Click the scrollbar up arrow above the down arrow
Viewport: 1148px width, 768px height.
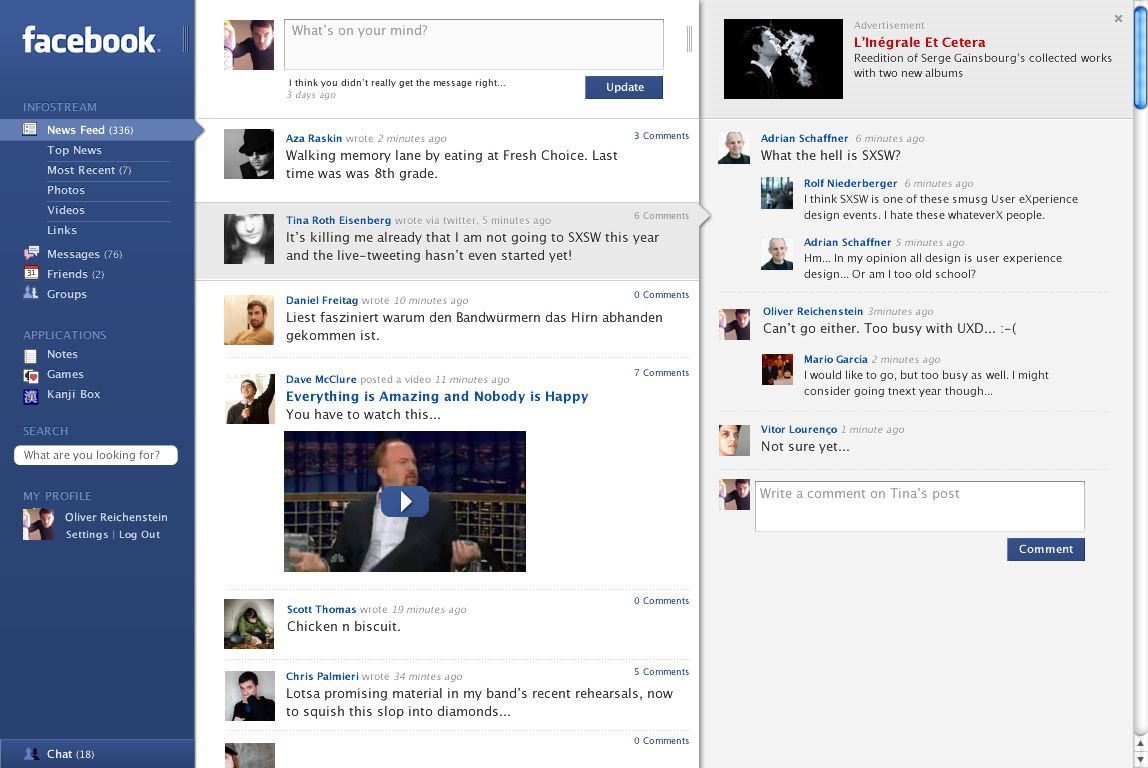pos(1140,743)
